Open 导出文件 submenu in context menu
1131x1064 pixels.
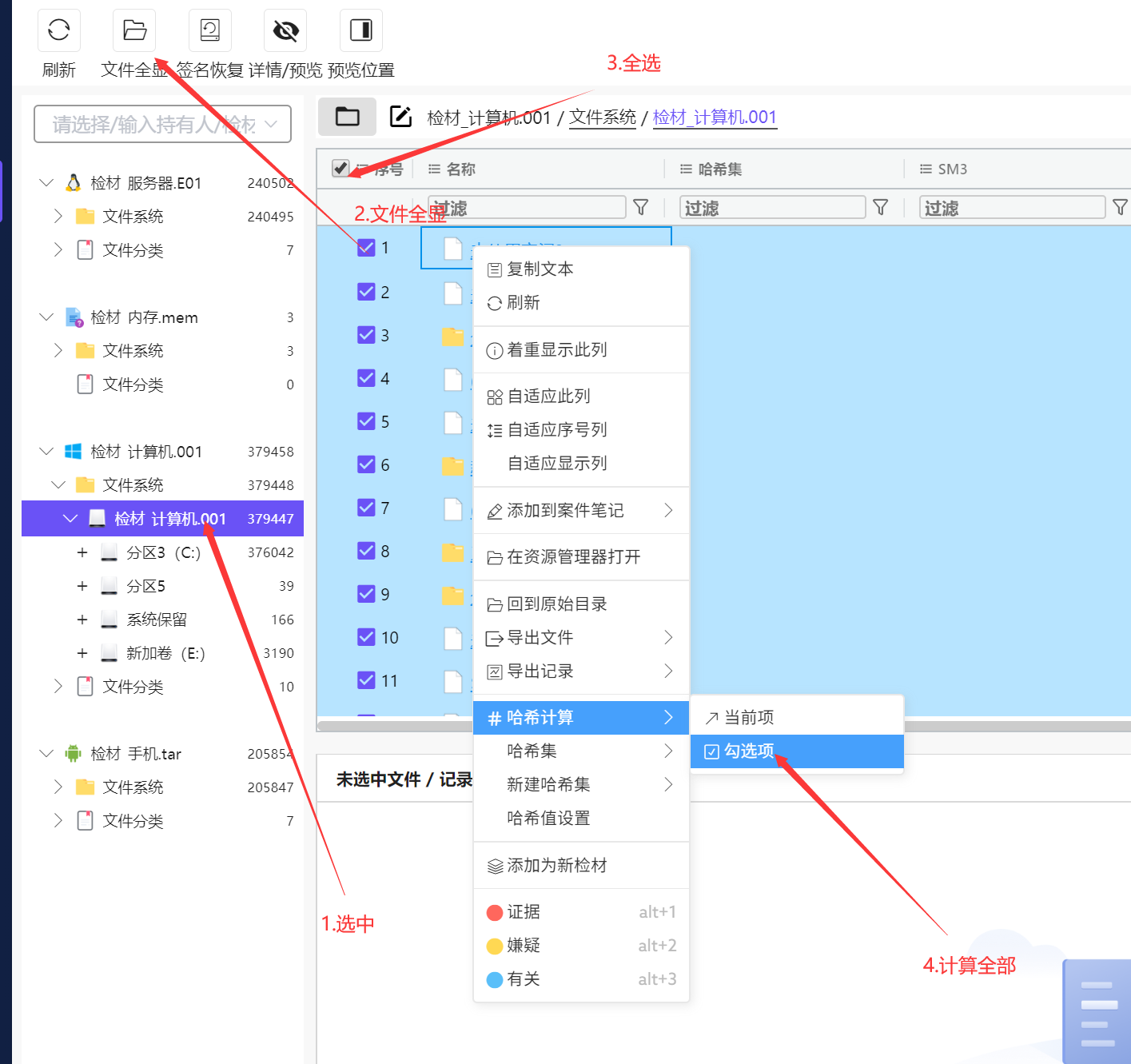[581, 637]
